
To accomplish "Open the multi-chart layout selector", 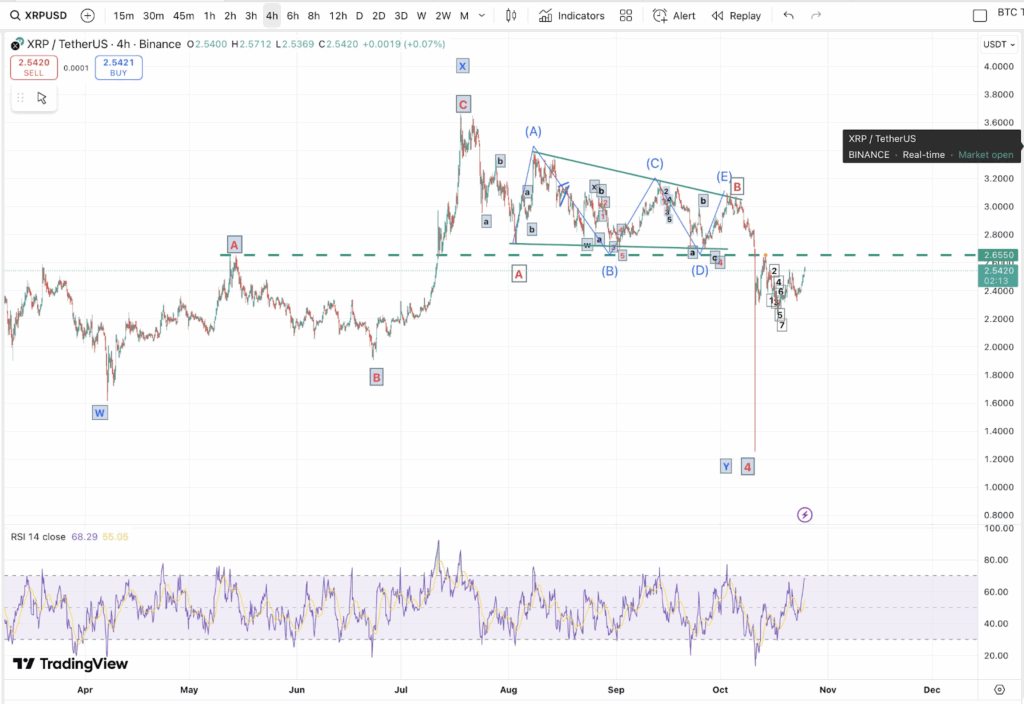I will point(627,15).
